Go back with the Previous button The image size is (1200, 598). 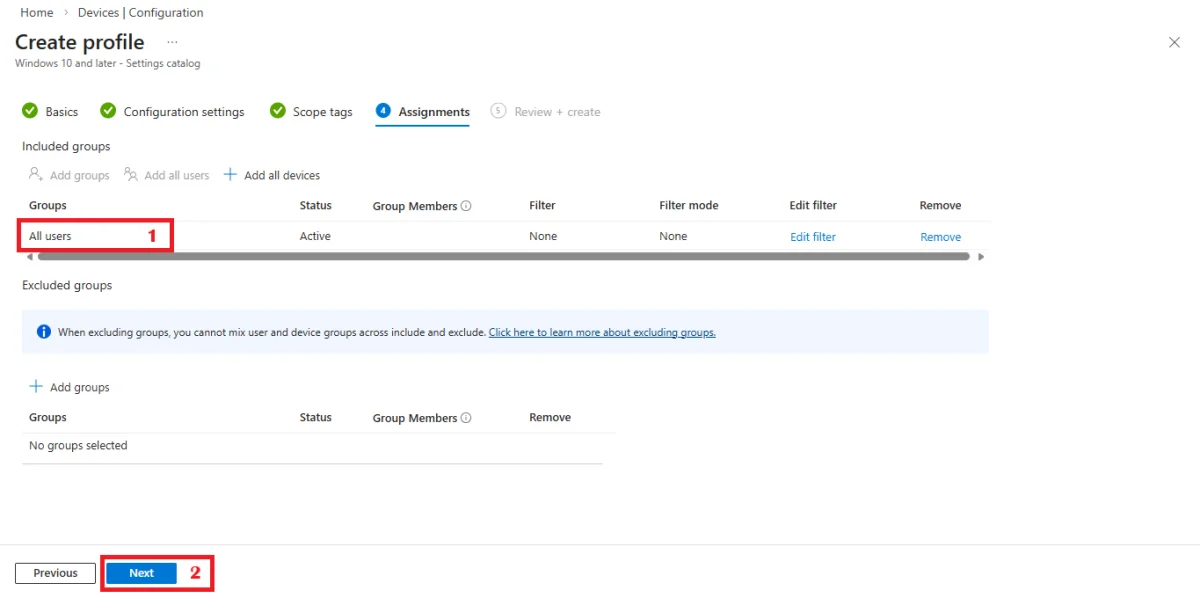click(55, 573)
